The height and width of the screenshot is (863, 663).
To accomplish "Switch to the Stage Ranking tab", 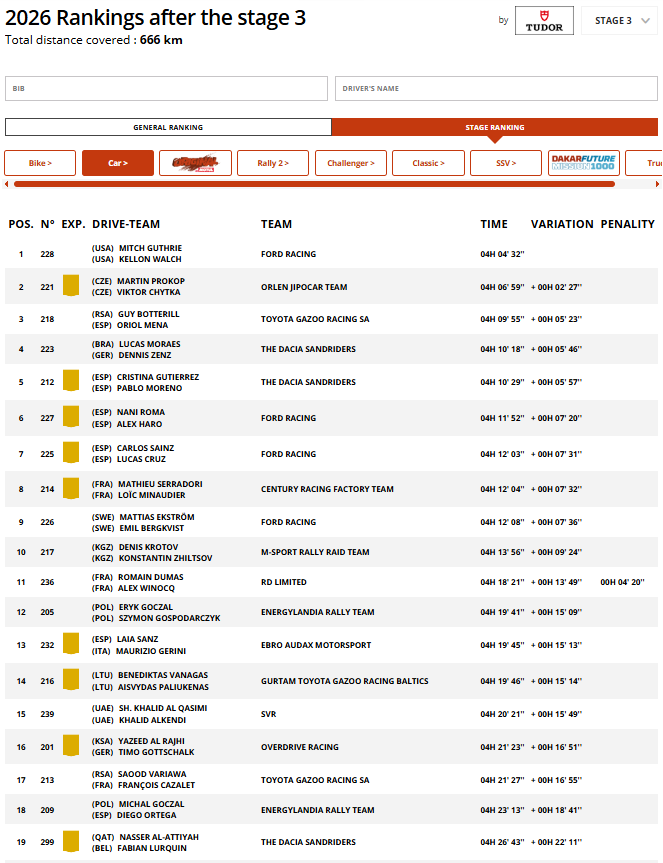I will click(x=495, y=127).
